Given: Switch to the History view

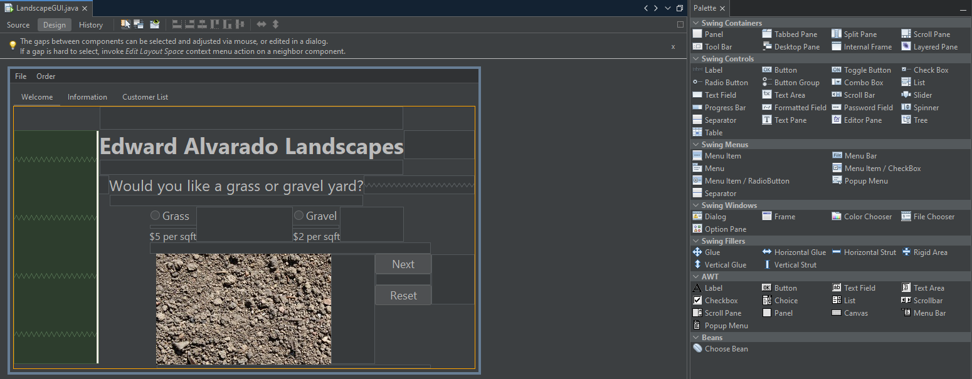Looking at the screenshot, I should pyautogui.click(x=91, y=25).
